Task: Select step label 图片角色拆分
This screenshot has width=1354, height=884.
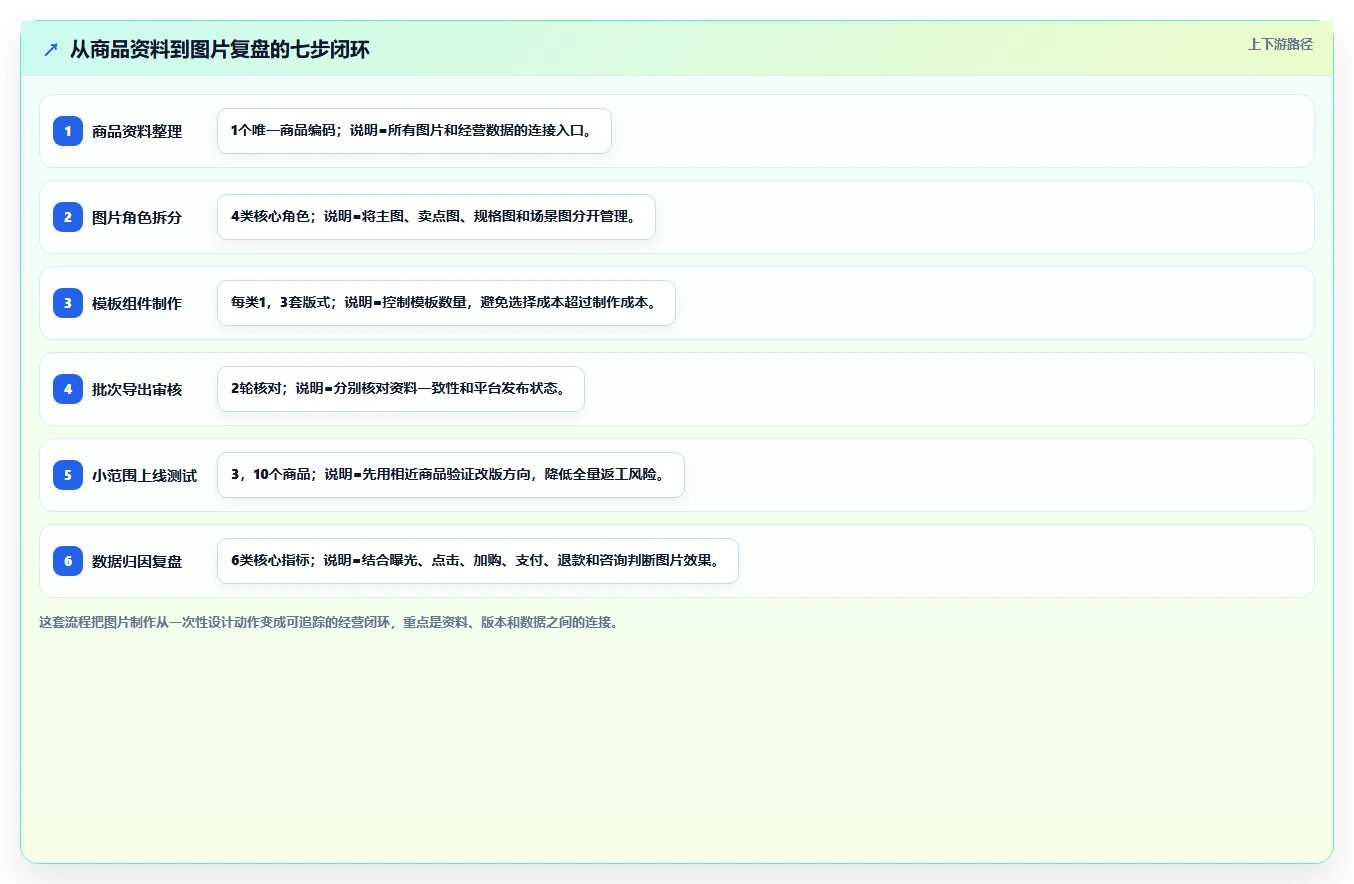Action: point(137,217)
